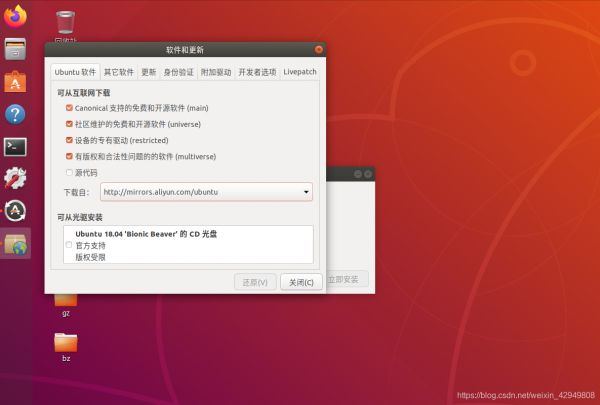Open the Help question-mark icon
This screenshot has height=405, width=600.
click(15, 114)
